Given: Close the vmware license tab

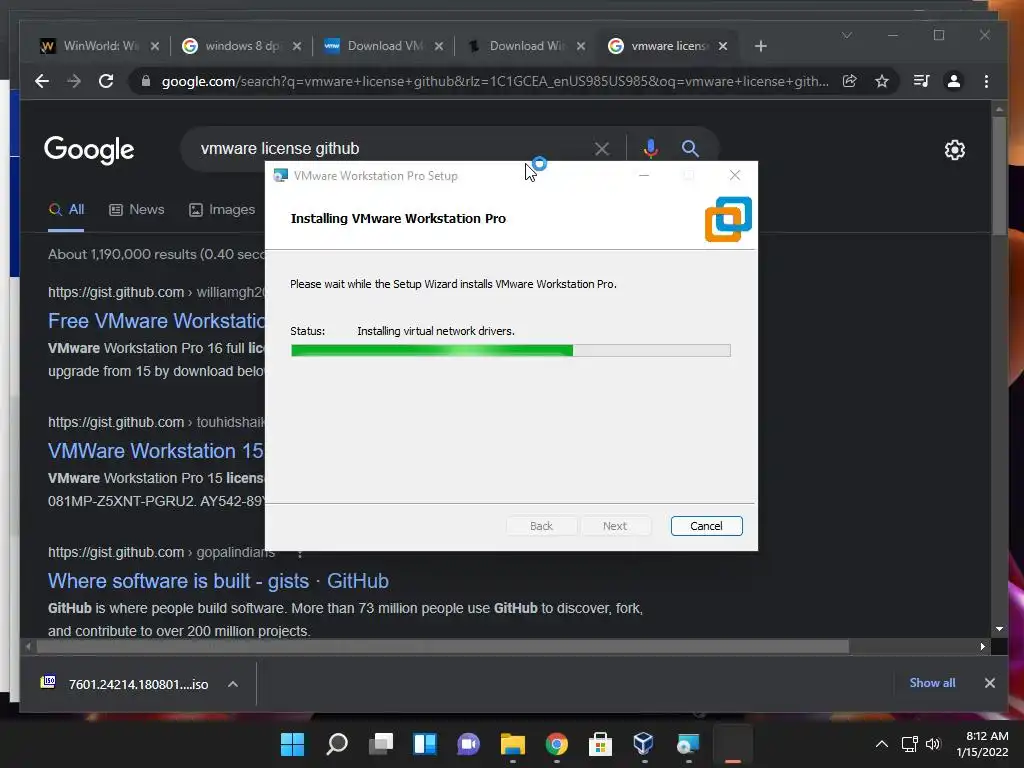Looking at the screenshot, I should [x=723, y=46].
